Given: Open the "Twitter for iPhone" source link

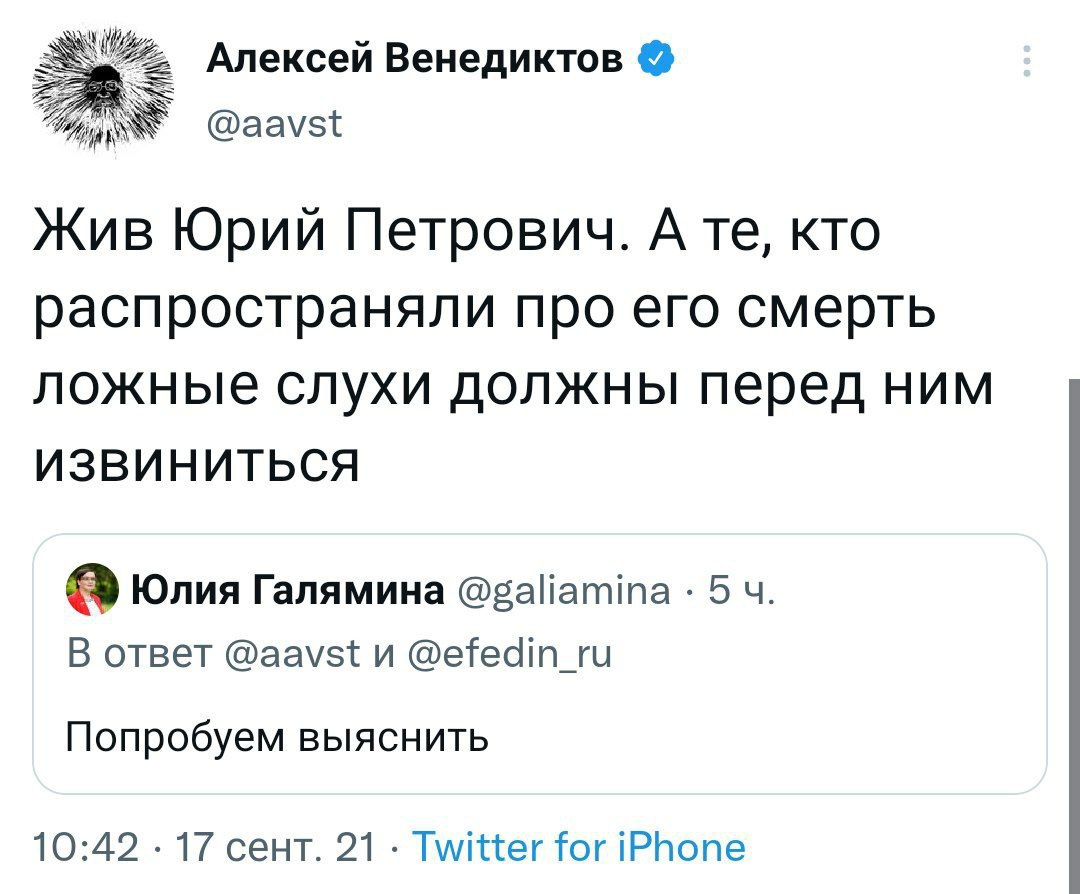Looking at the screenshot, I should point(579,847).
